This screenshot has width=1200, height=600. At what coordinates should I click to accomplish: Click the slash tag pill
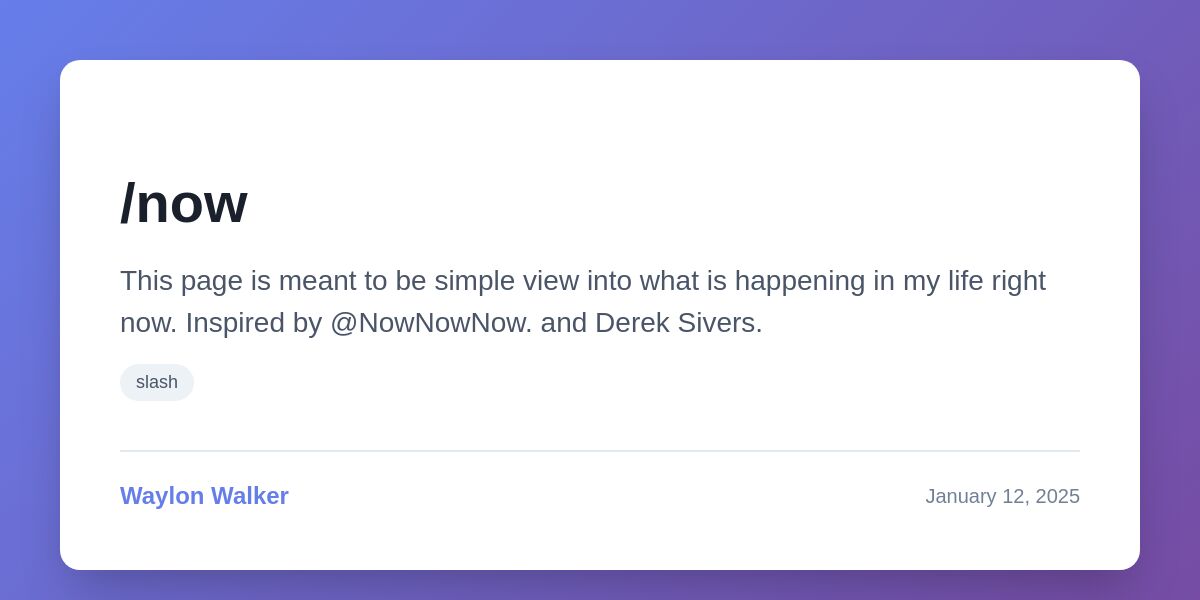pyautogui.click(x=157, y=382)
